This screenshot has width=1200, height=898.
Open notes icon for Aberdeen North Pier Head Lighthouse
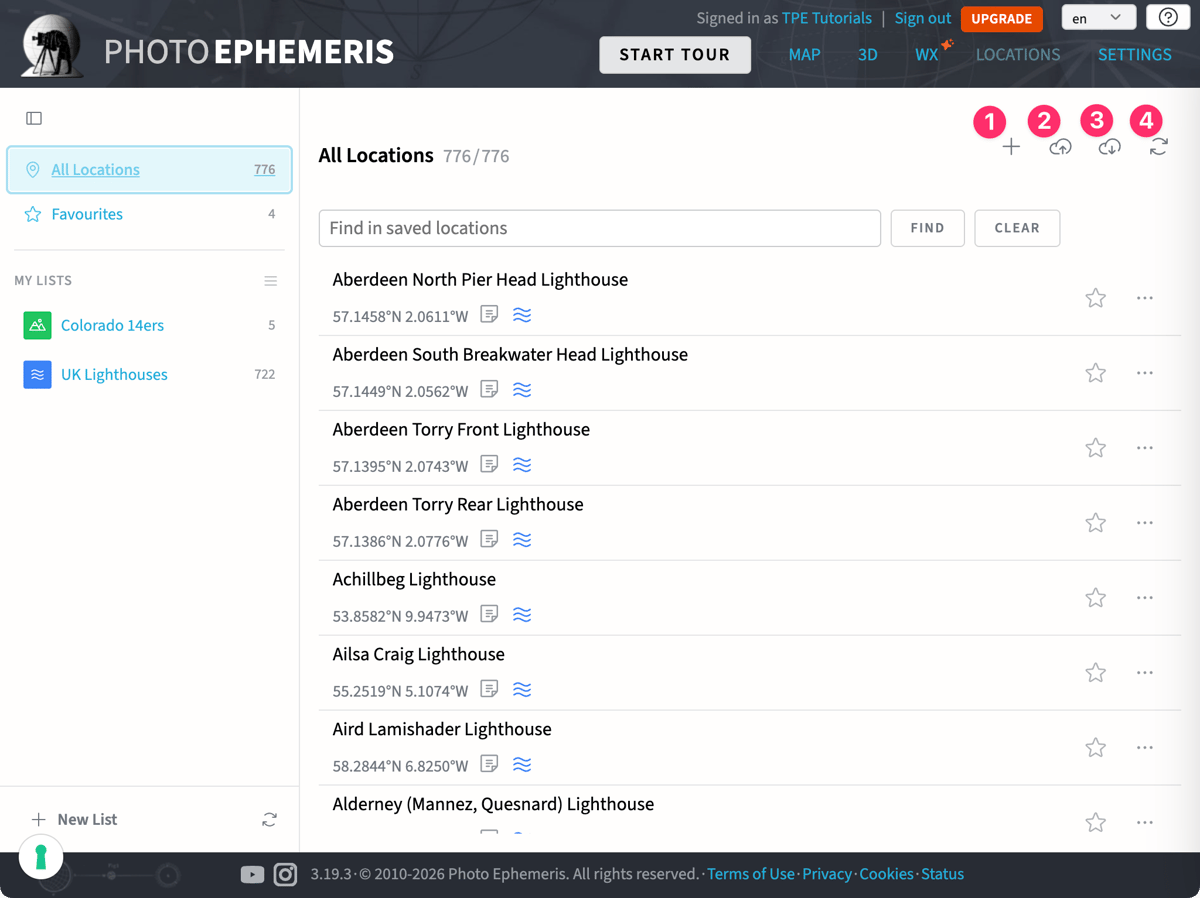[x=489, y=314]
